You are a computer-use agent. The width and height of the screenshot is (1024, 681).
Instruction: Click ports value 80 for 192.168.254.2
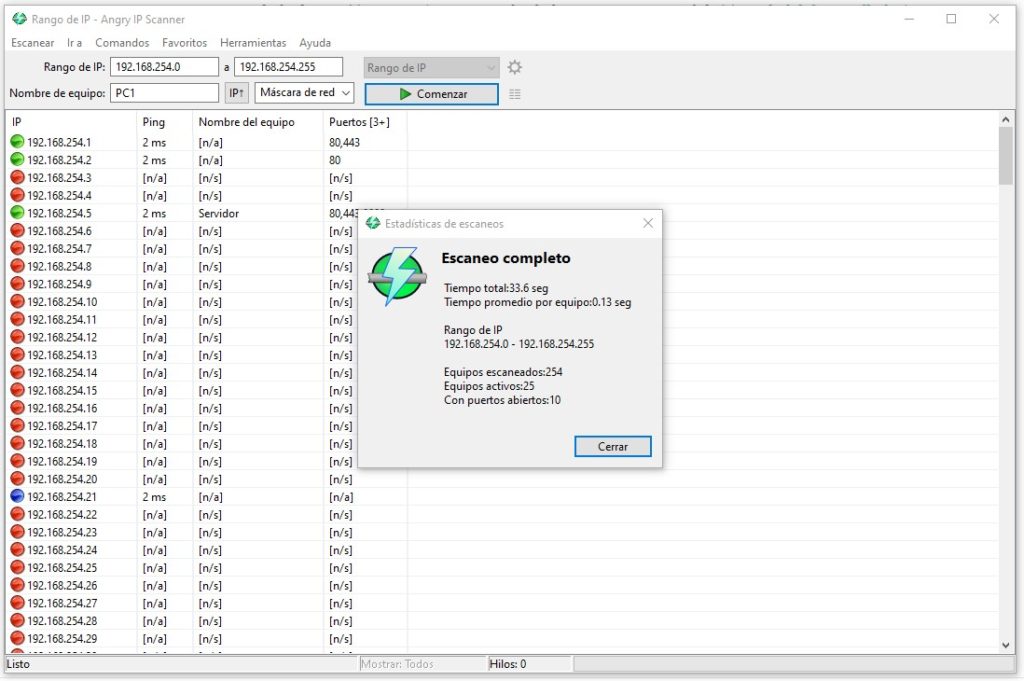click(x=334, y=160)
